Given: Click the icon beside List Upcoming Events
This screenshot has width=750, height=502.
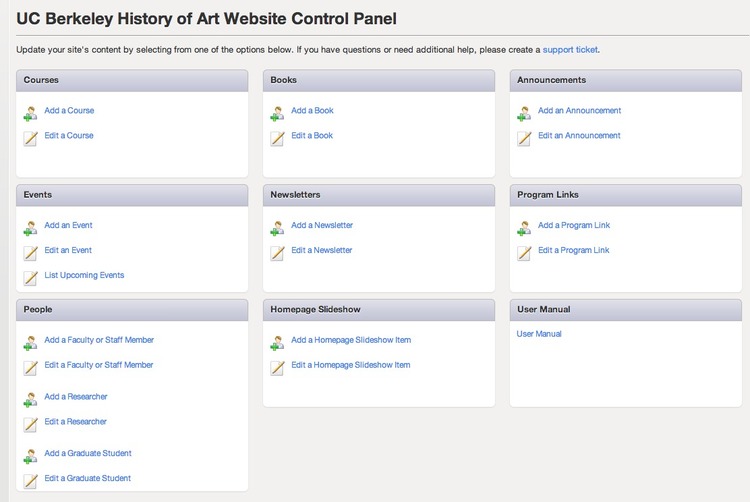Looking at the screenshot, I should [31, 278].
